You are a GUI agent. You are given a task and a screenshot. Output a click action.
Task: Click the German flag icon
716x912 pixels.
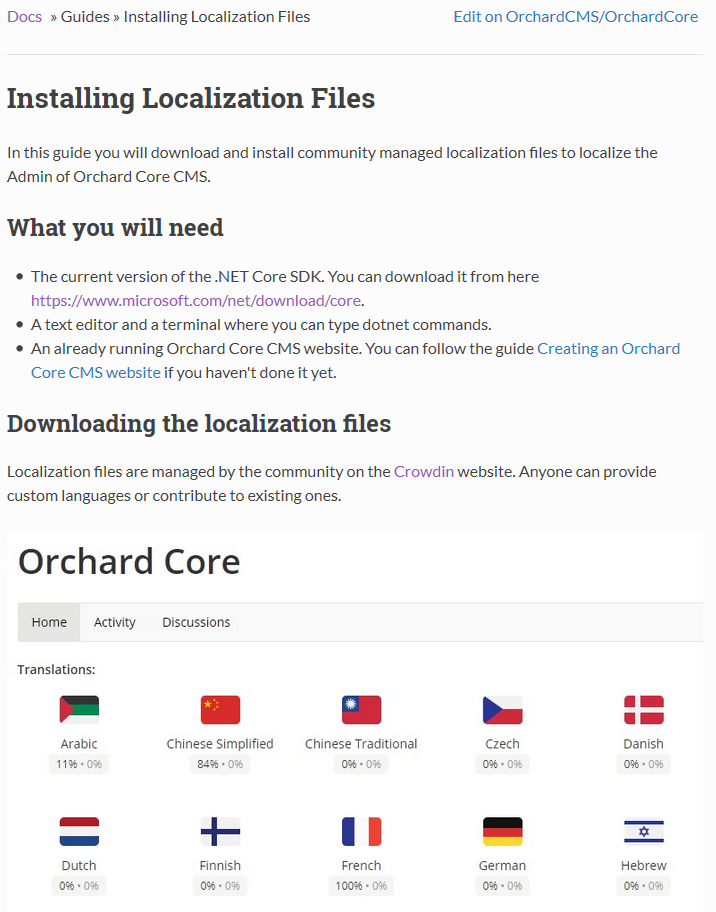(x=503, y=831)
